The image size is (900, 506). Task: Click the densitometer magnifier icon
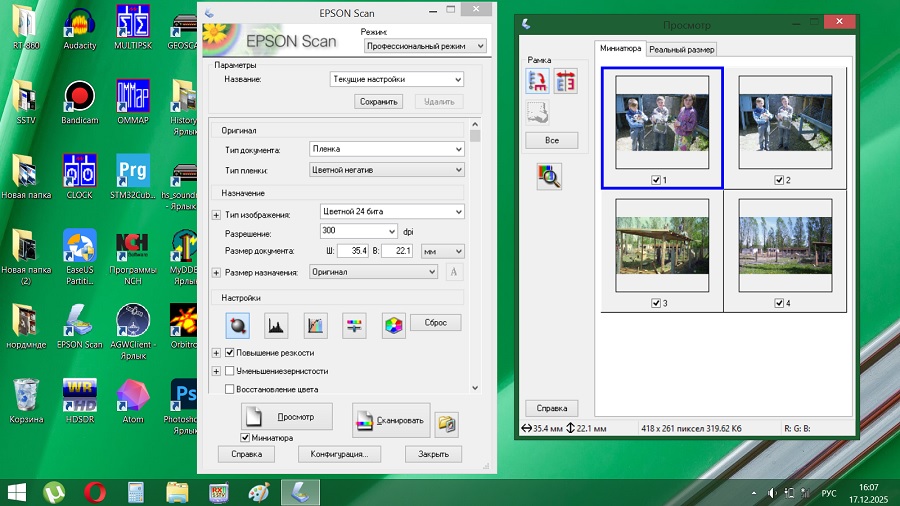(549, 177)
